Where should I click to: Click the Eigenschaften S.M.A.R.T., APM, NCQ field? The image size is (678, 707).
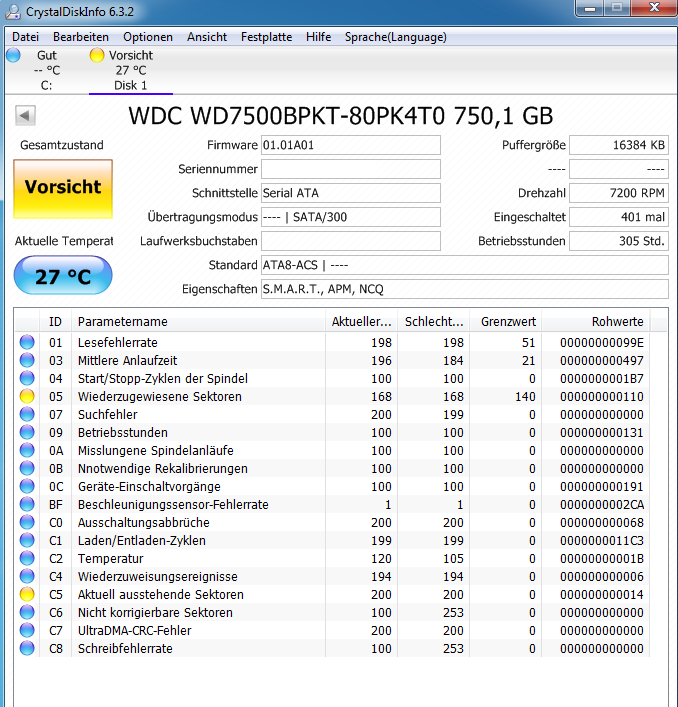(x=465, y=289)
